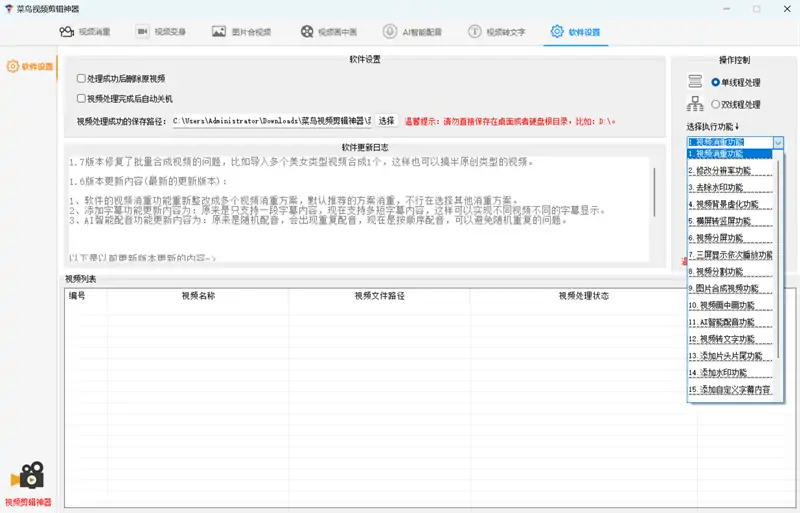The image size is (800, 513).
Task: Click the 软件更新日志 vertical scrollbar
Action: (656, 190)
